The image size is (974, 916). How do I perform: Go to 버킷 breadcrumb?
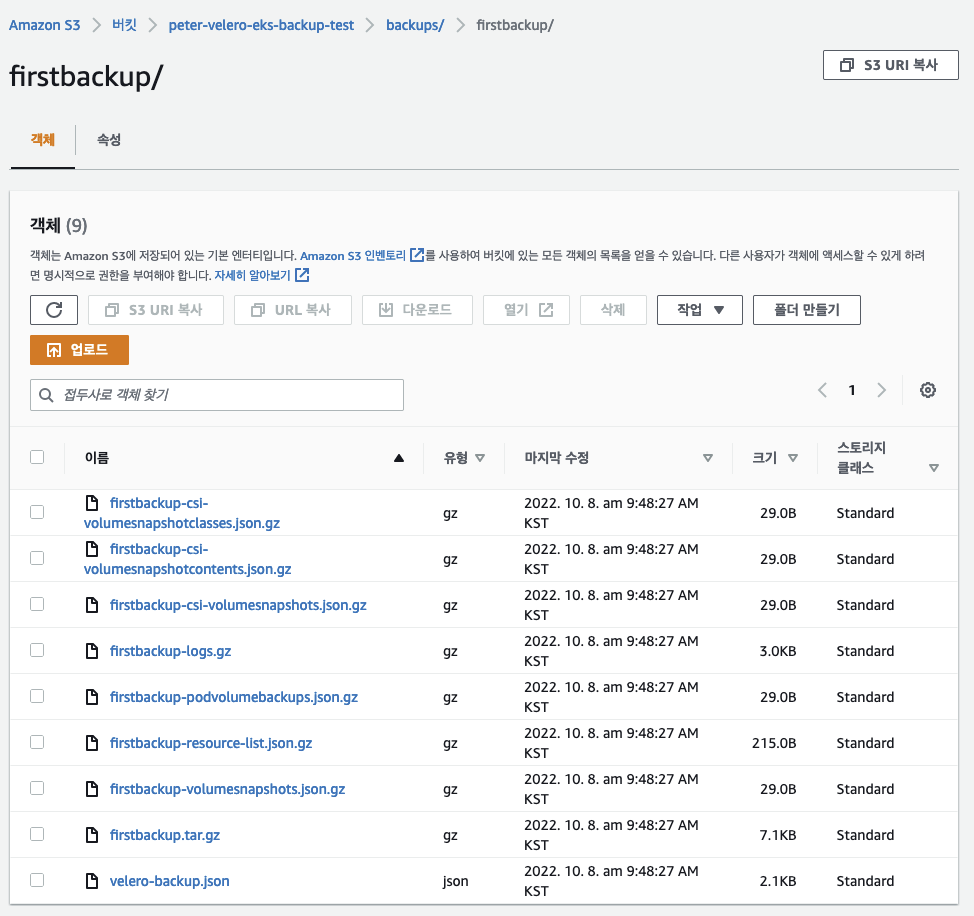click(x=124, y=25)
